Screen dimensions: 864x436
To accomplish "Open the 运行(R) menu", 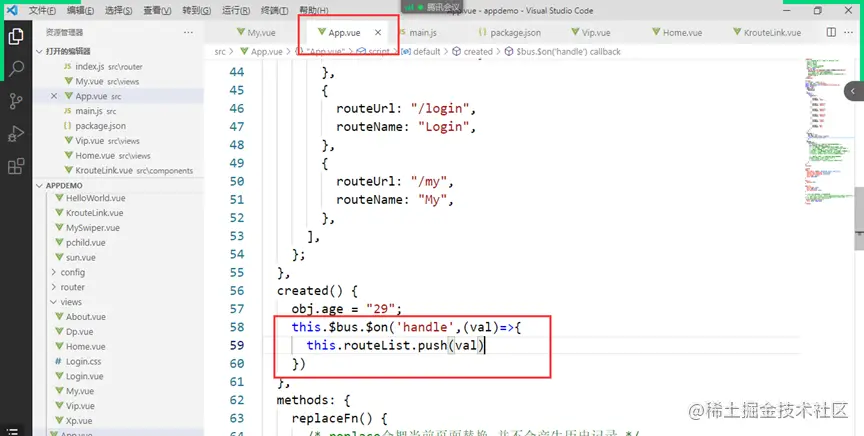I will [236, 10].
